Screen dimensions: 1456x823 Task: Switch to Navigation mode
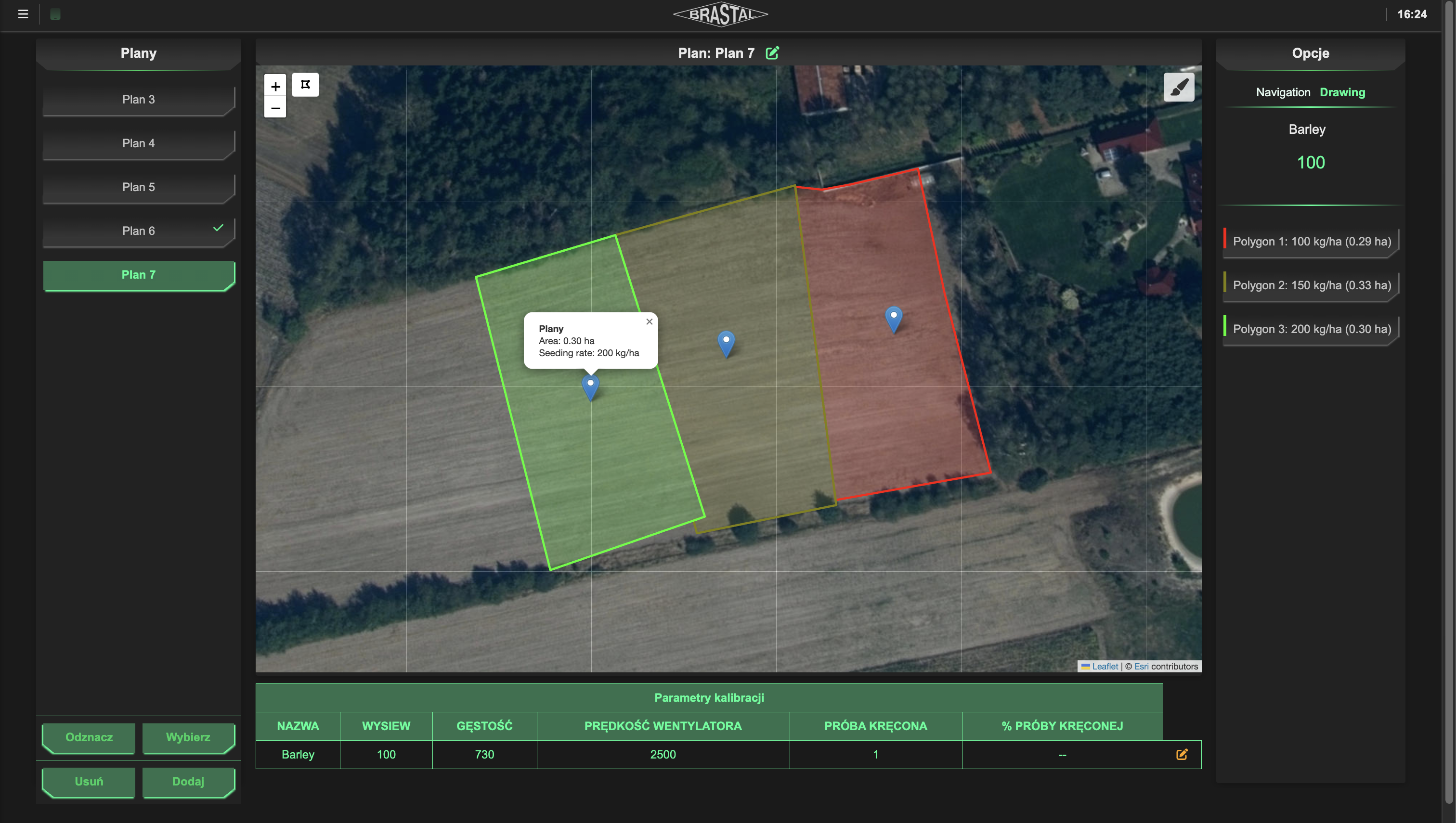point(1282,92)
